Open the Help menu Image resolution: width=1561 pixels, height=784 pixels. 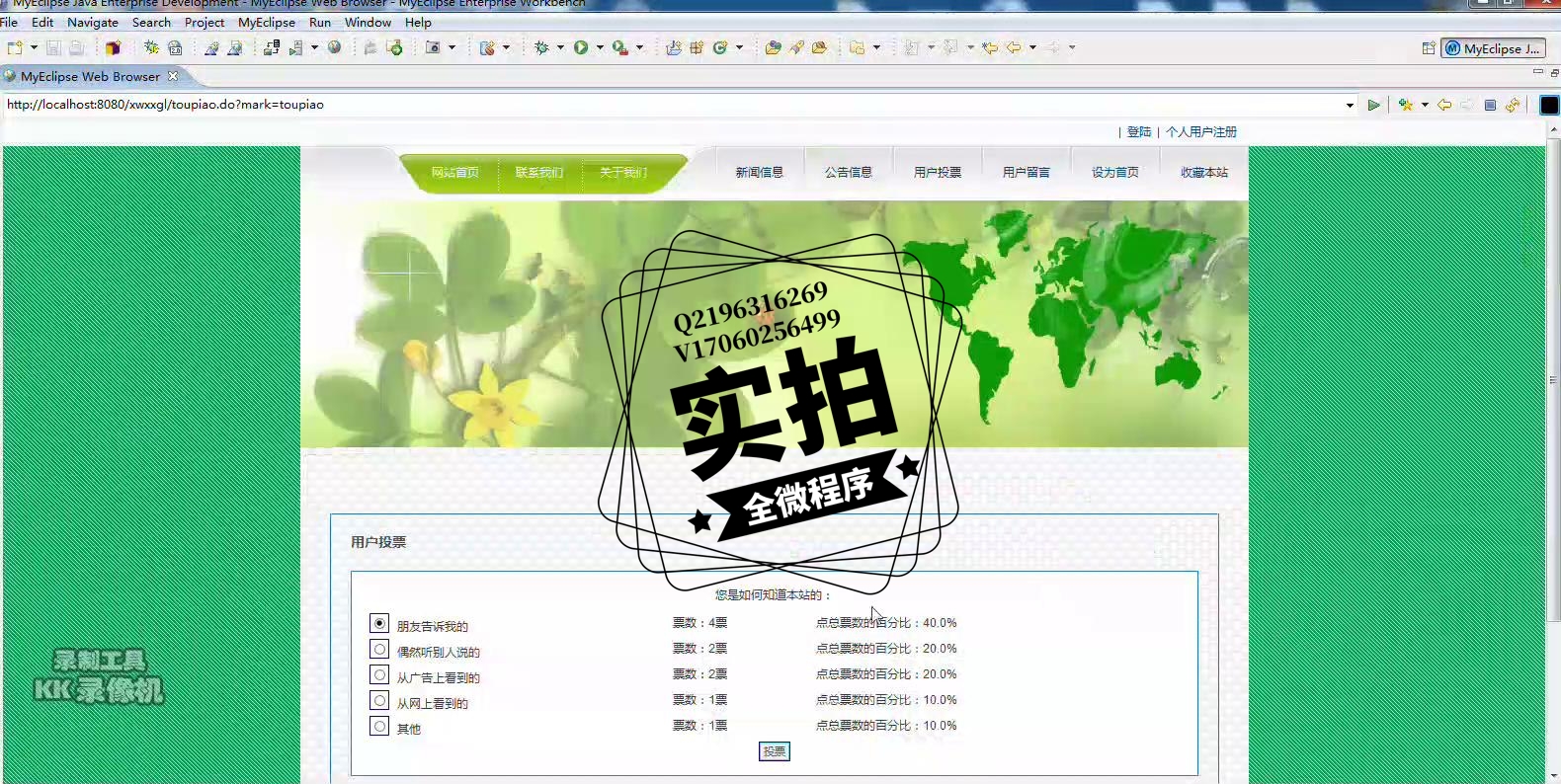[418, 22]
